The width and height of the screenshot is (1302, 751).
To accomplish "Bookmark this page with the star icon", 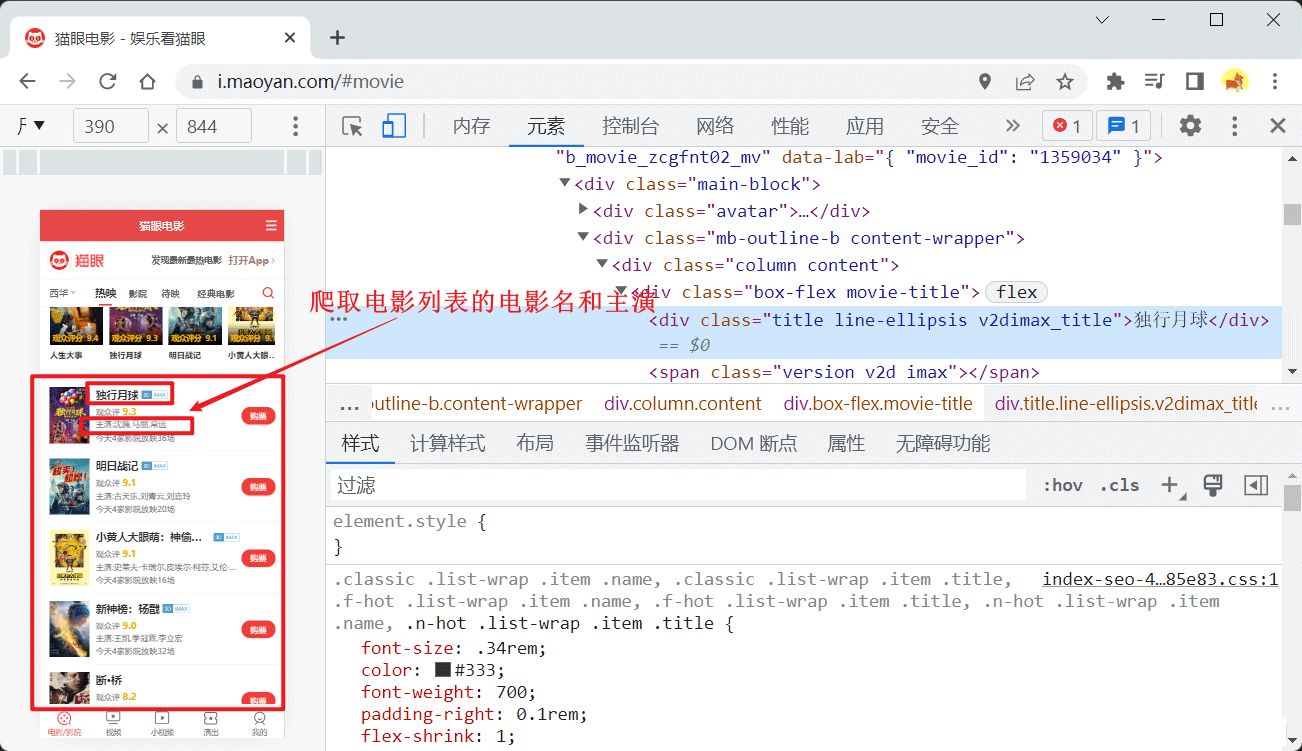I will (1065, 82).
